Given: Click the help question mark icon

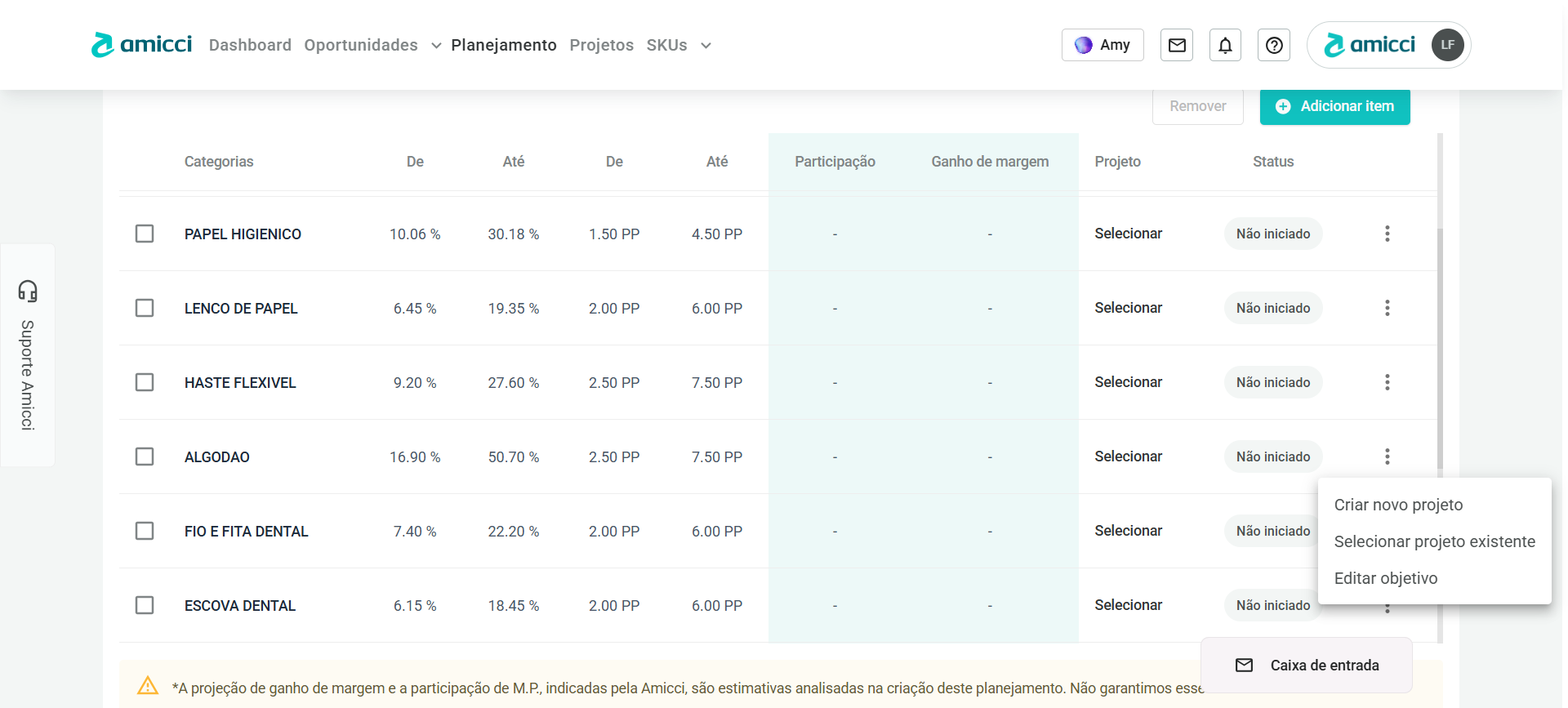Looking at the screenshot, I should click(x=1274, y=45).
